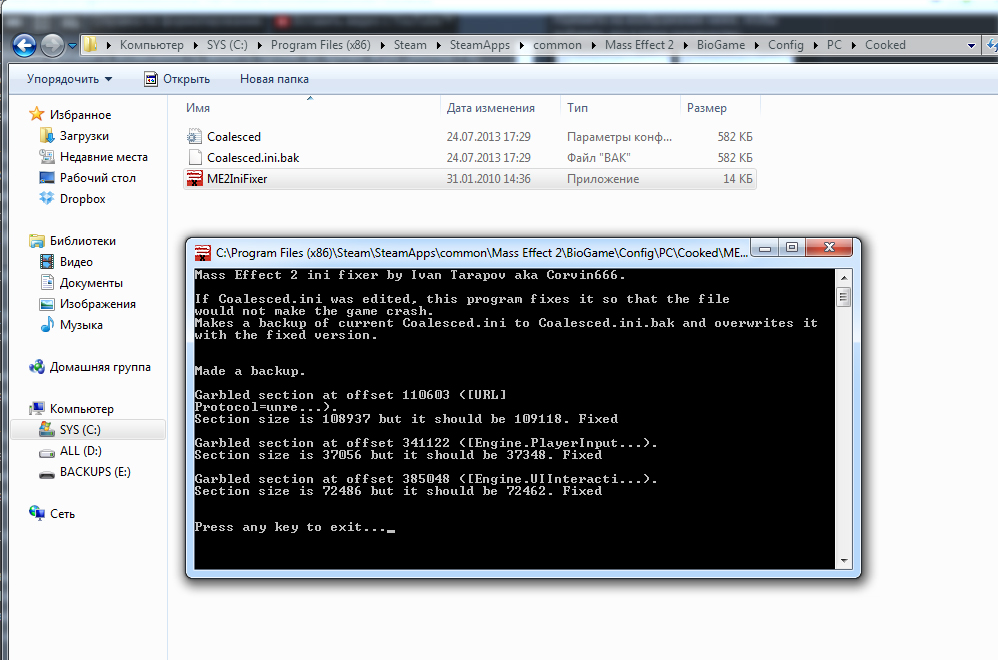Jump to Config breadcrumb
Image resolution: width=998 pixels, height=660 pixels.
pyautogui.click(x=785, y=45)
